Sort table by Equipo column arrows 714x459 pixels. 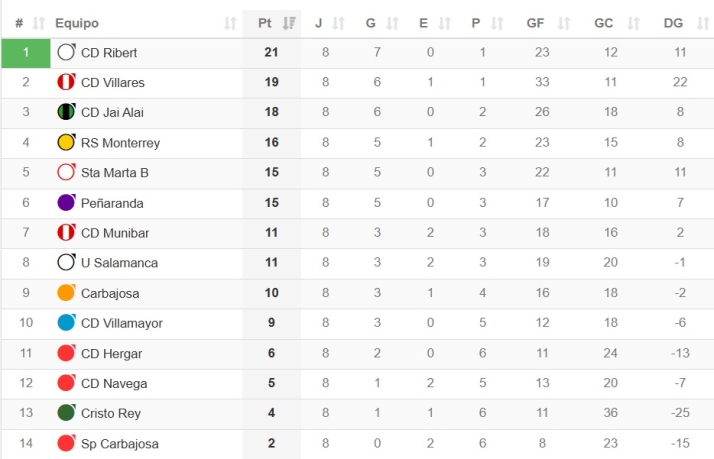pos(230,23)
